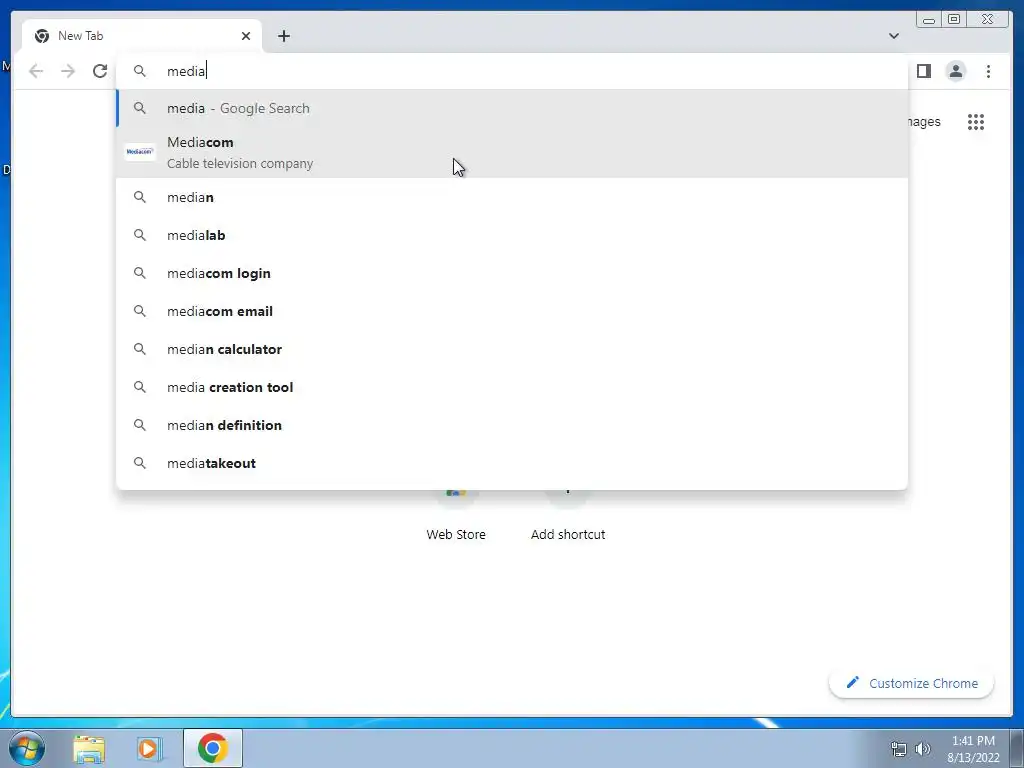Close the New Tab tab

tap(246, 36)
